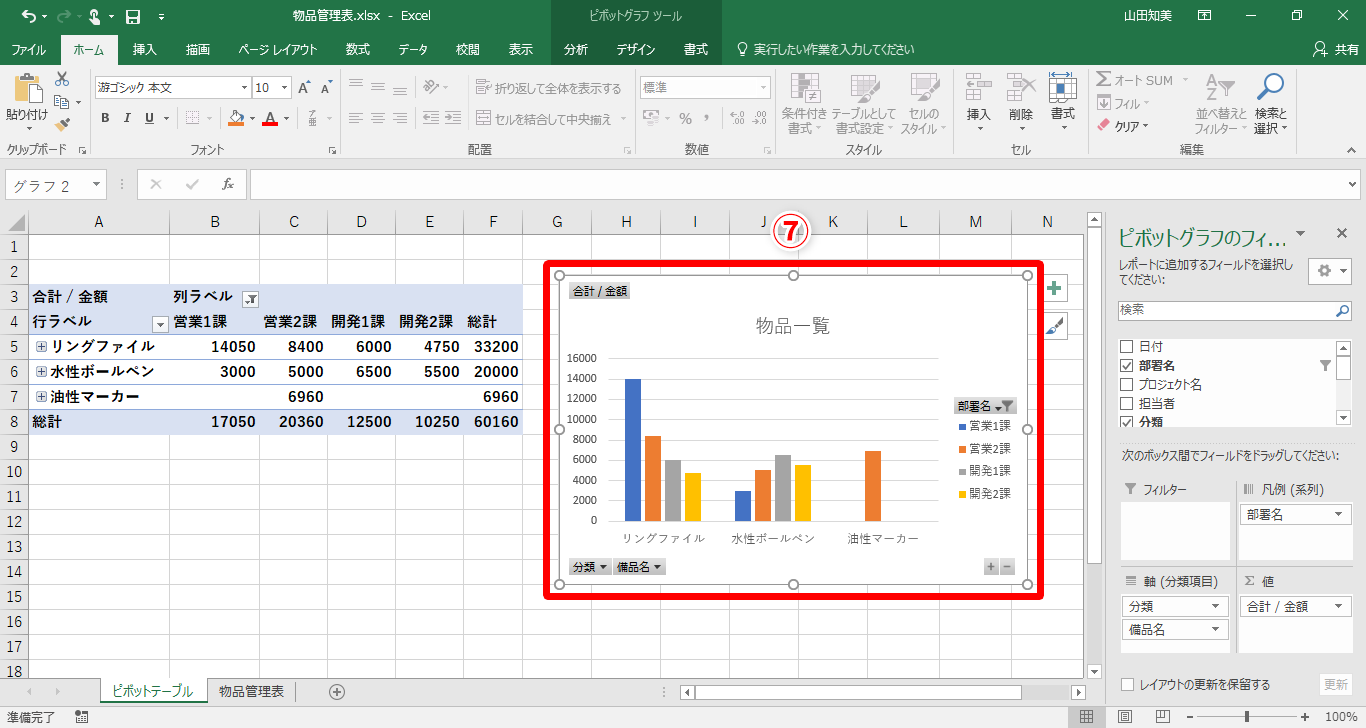Open the 列ラベル filter dropdown
Screen dimensions: 1366x728
[250, 297]
